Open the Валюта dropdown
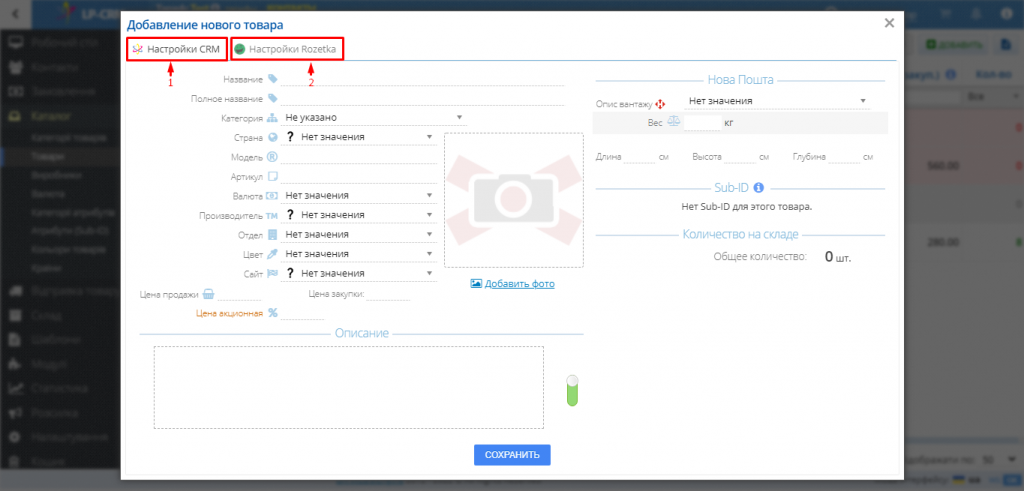 click(x=359, y=195)
